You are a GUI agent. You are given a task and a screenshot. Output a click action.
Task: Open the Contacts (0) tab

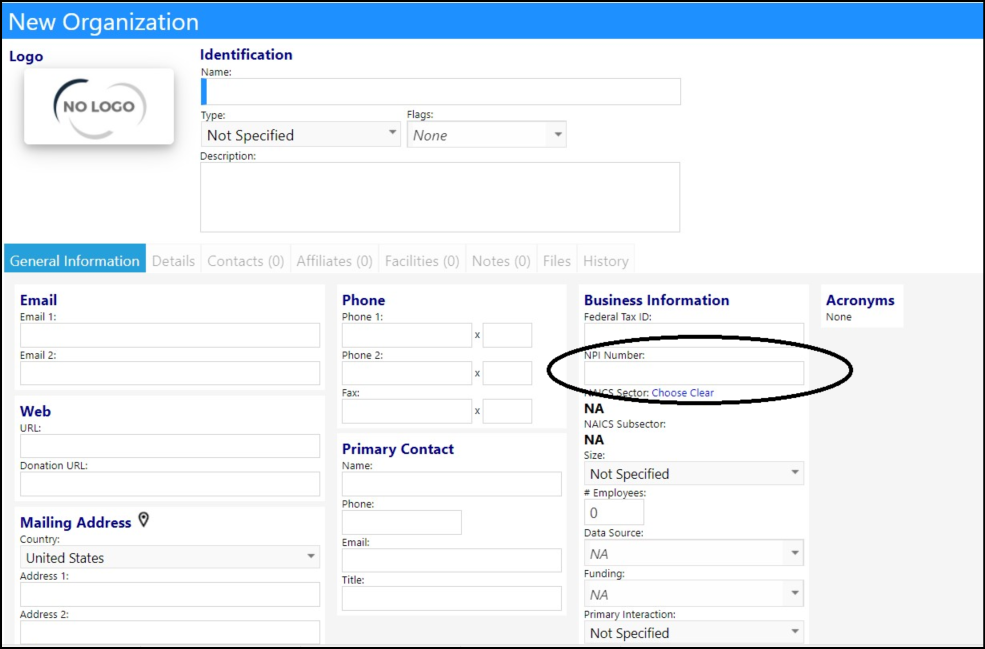coord(246,261)
